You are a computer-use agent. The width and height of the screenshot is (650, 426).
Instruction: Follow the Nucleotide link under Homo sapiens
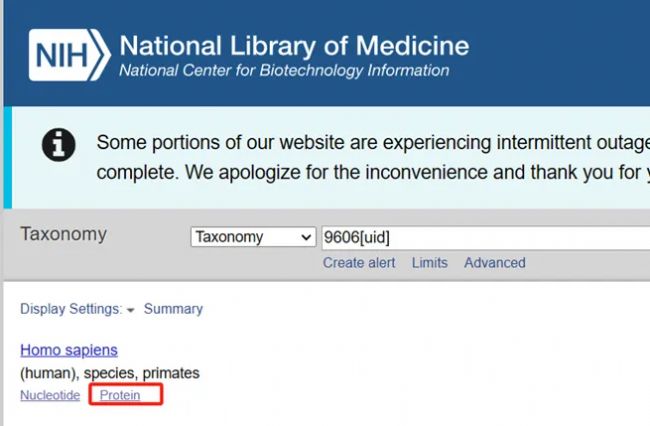tap(50, 395)
